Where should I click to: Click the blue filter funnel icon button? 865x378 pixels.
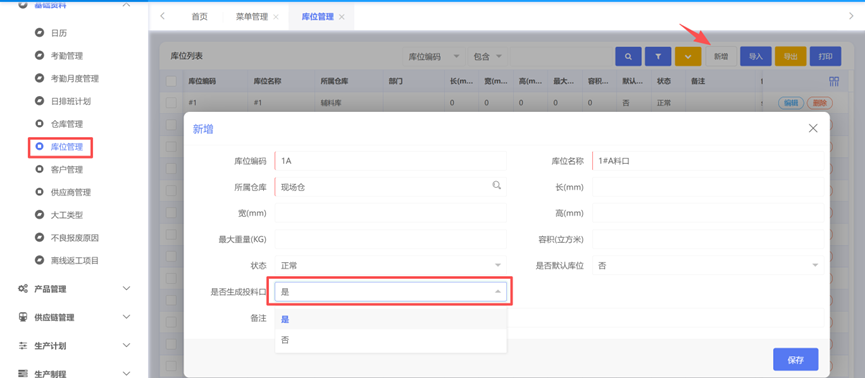pyautogui.click(x=658, y=56)
